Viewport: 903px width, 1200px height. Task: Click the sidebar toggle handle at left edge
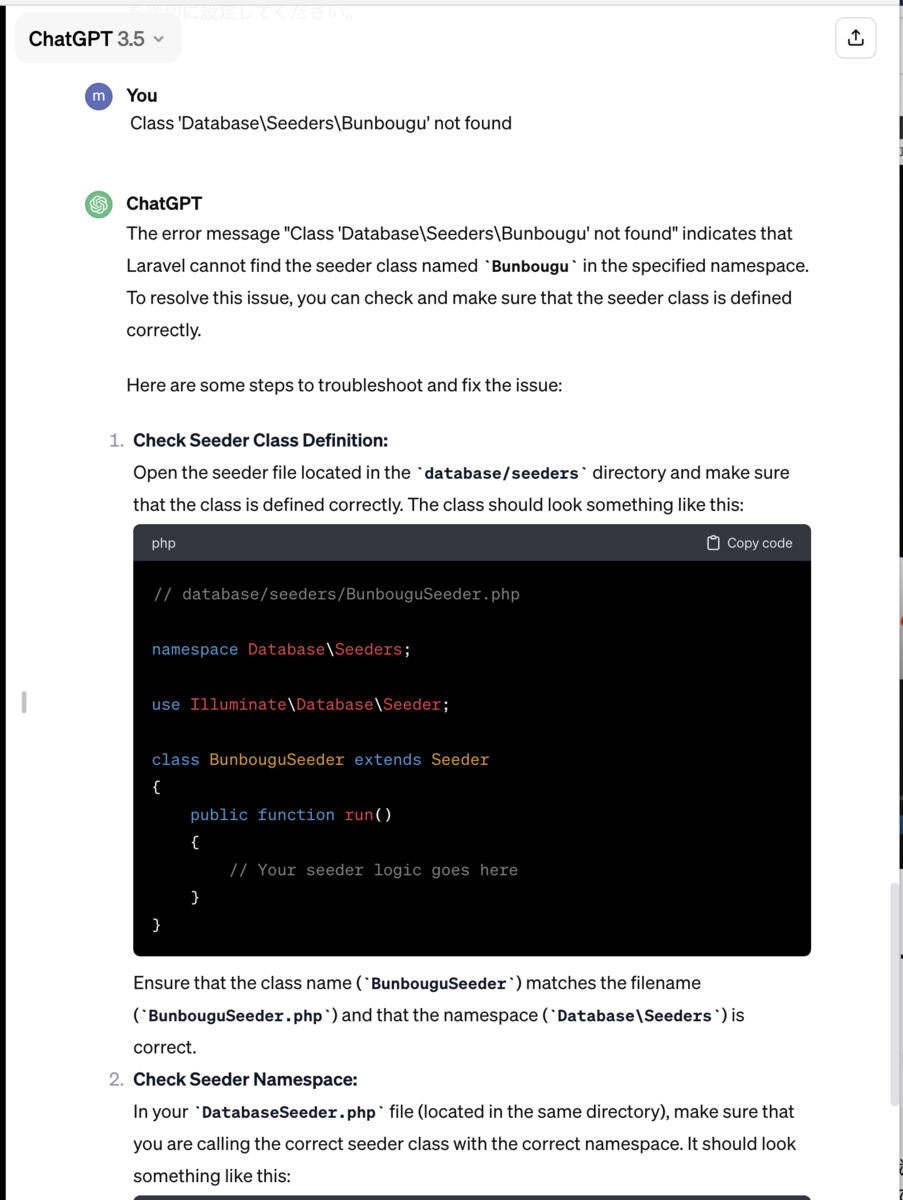(24, 702)
